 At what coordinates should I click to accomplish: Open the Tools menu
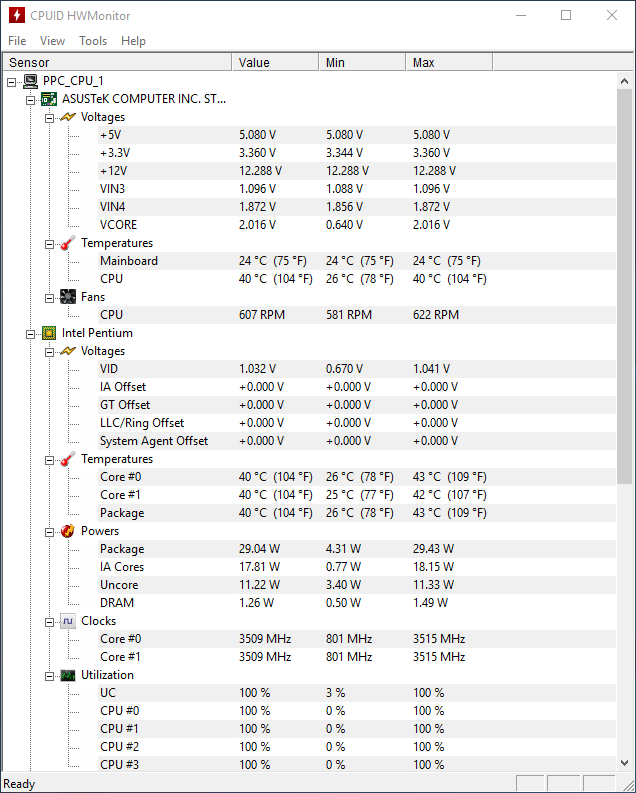point(93,41)
